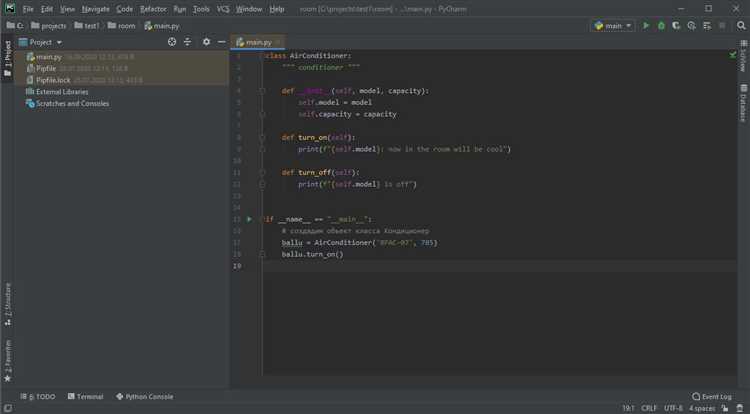
Task: Open the Refactor menu
Action: [x=153, y=9]
